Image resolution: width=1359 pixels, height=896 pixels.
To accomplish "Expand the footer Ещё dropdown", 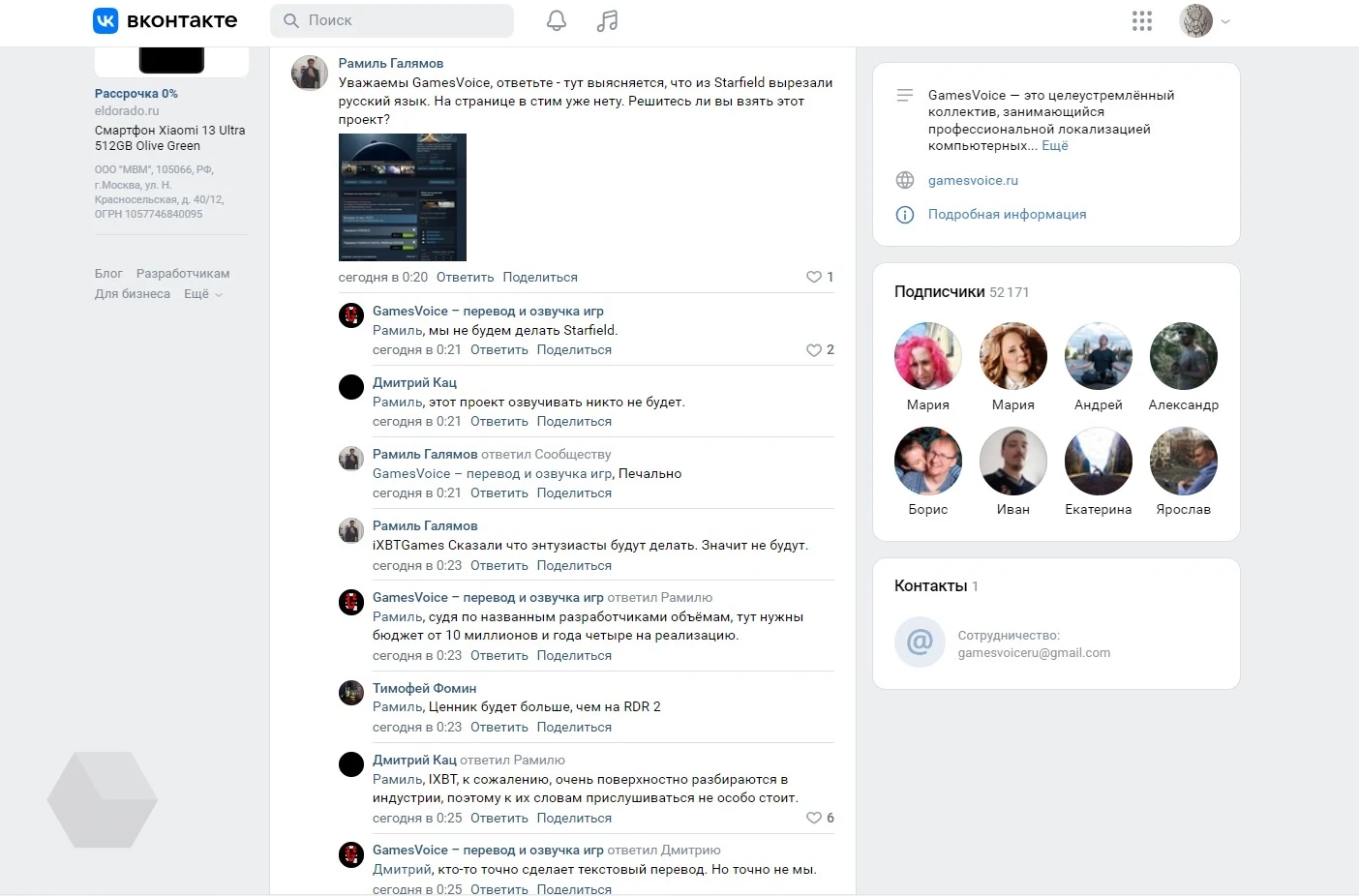I will [x=203, y=294].
